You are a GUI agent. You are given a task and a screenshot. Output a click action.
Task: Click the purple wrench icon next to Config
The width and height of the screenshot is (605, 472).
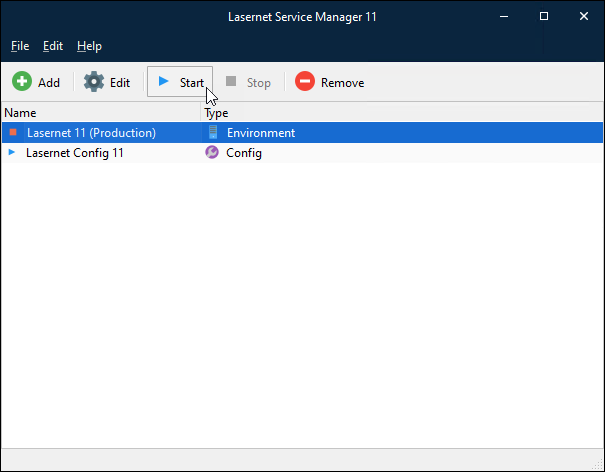pos(211,152)
